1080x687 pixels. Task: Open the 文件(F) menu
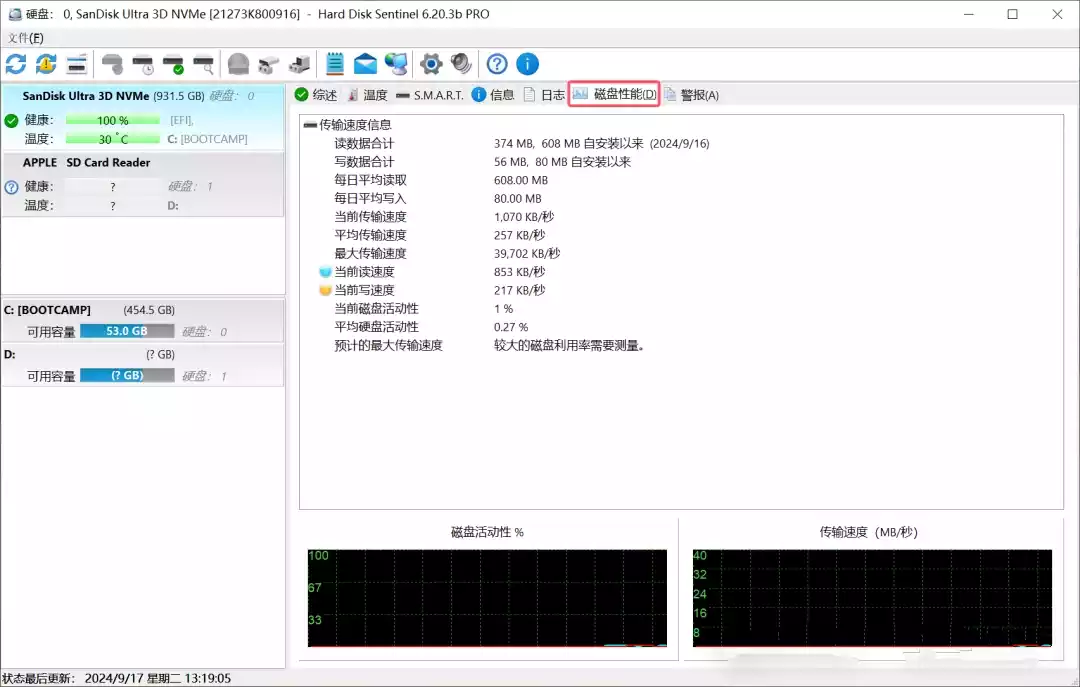(25, 38)
